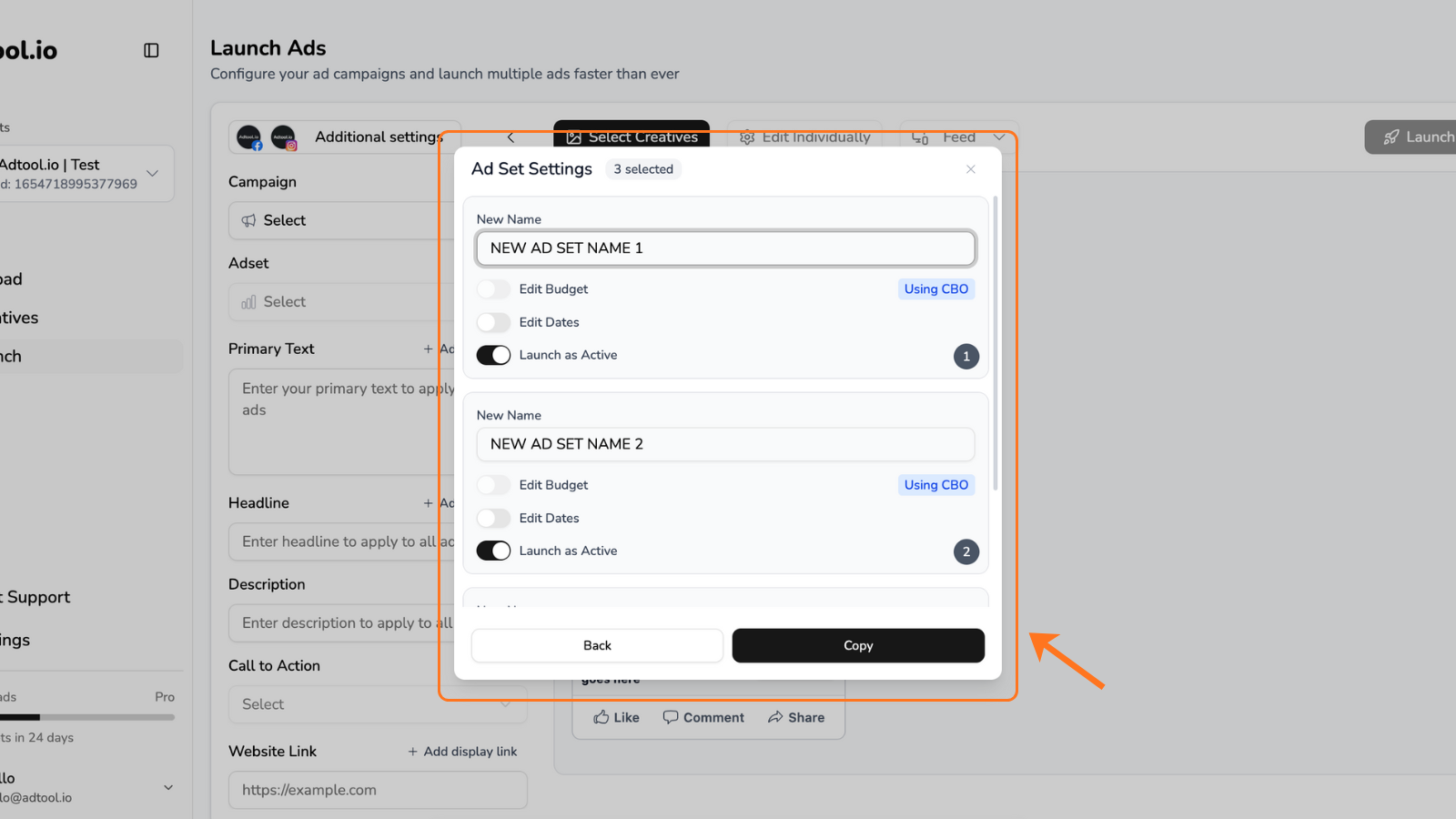
Task: Enable Edit Dates for NEW AD SET NAME 2
Action: pos(493,518)
